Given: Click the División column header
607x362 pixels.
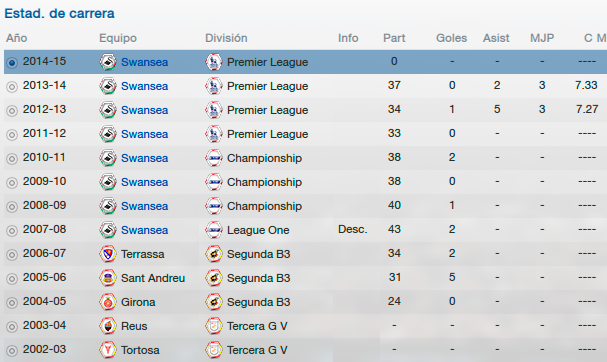Looking at the screenshot, I should click(x=226, y=38).
